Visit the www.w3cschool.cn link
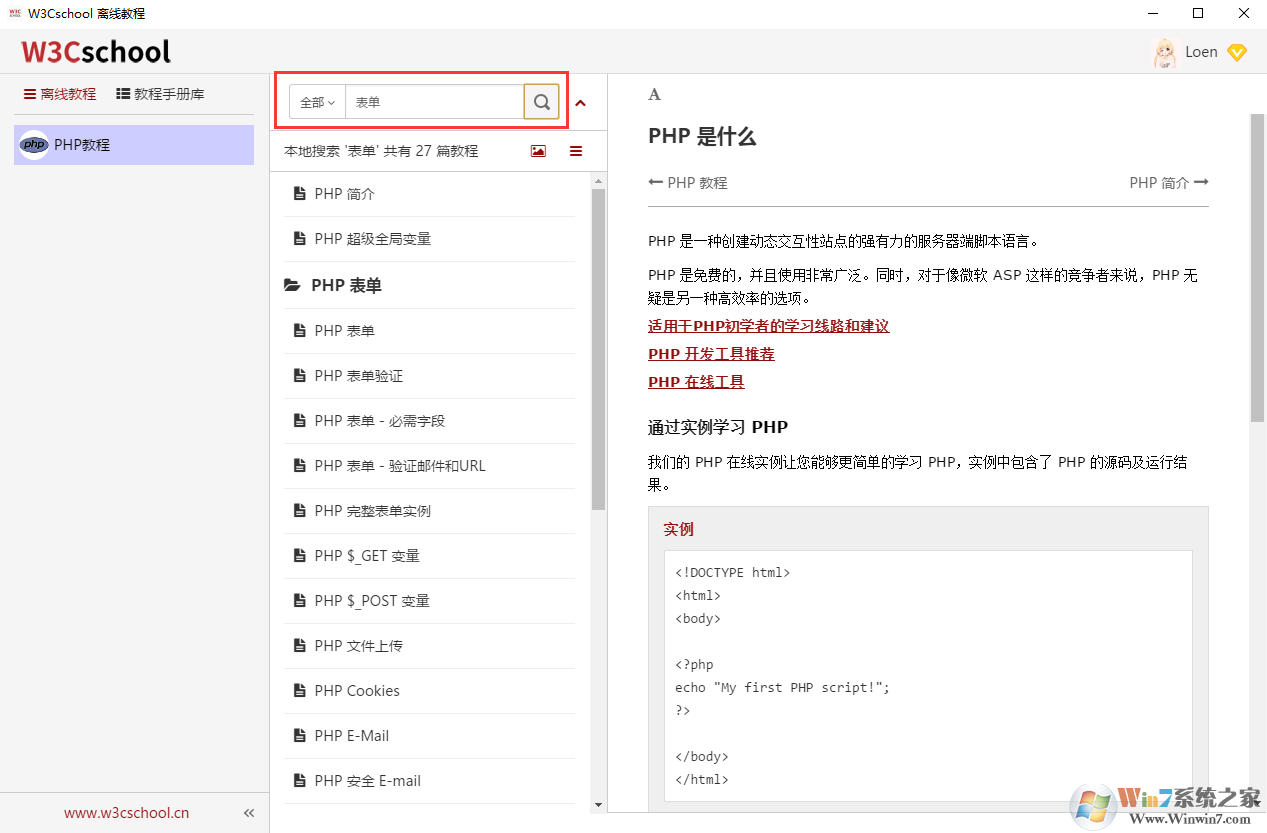 coord(125,812)
